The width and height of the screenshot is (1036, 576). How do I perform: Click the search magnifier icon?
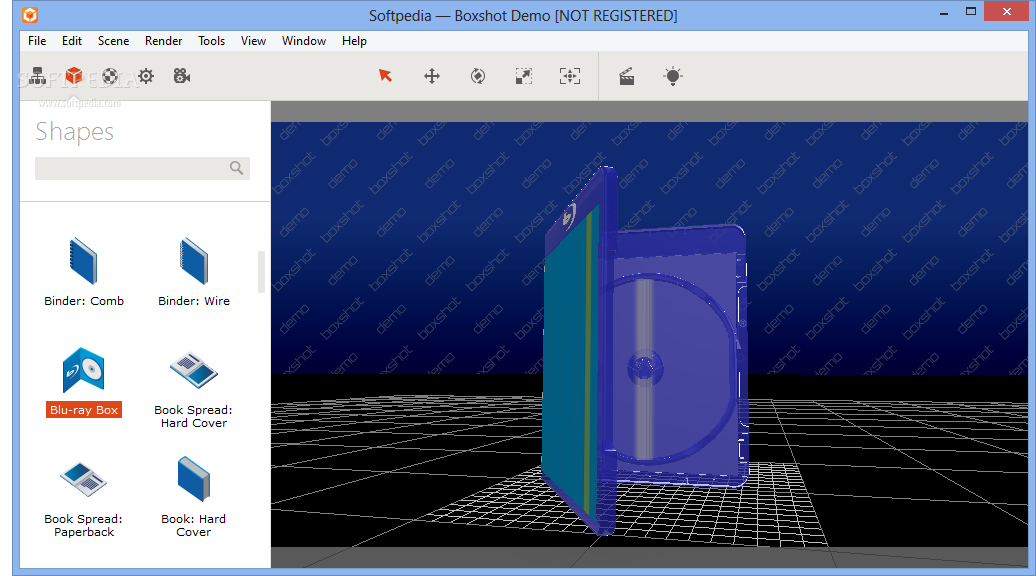[x=237, y=168]
